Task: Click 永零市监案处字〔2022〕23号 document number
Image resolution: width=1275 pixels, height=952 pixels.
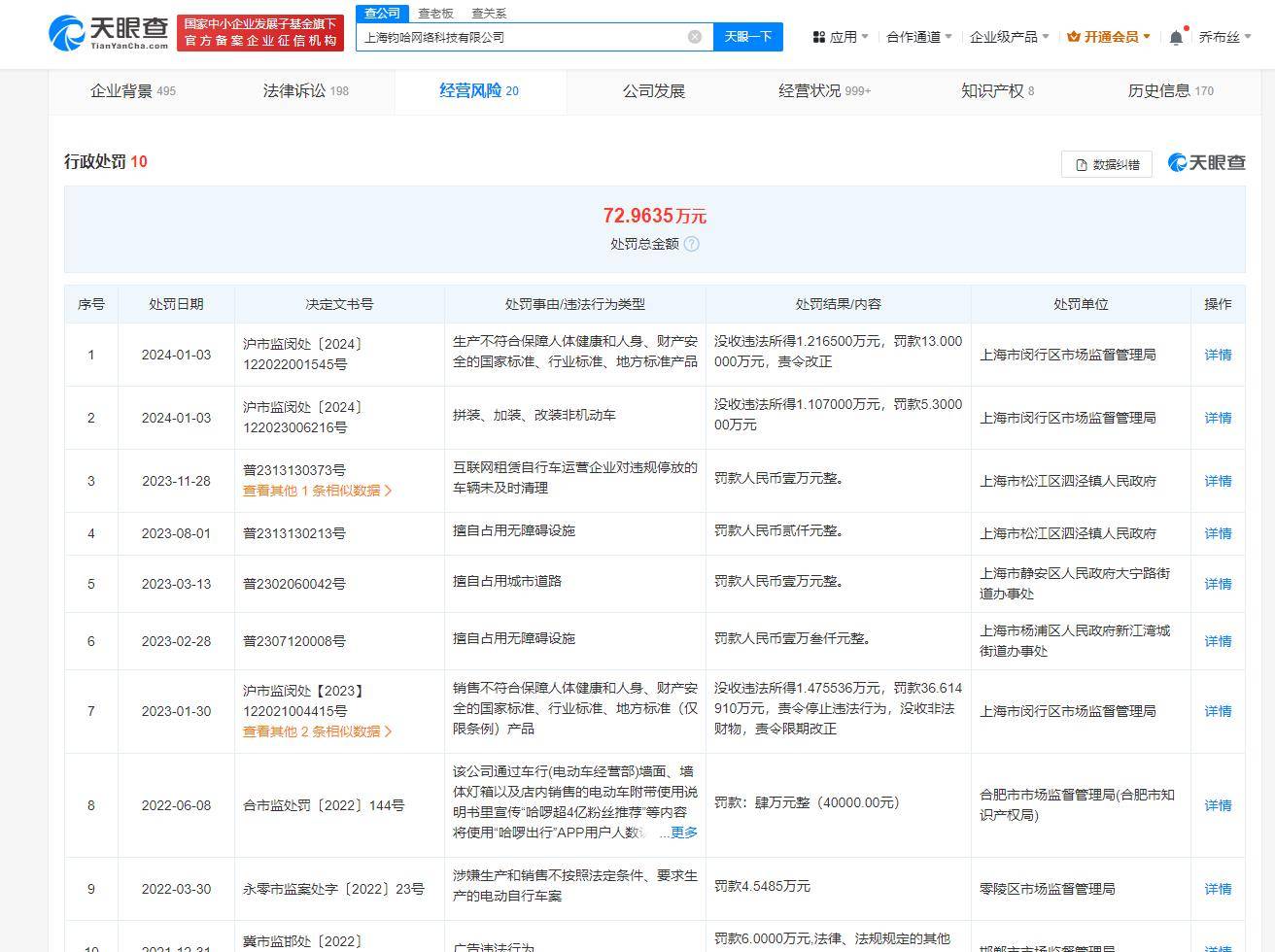Action: (x=333, y=889)
